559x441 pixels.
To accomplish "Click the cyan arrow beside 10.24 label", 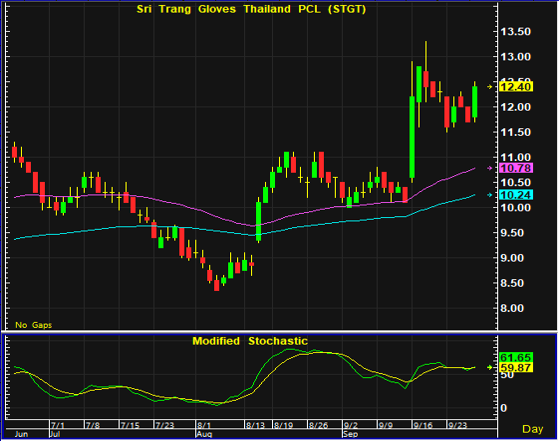I will pos(490,195).
